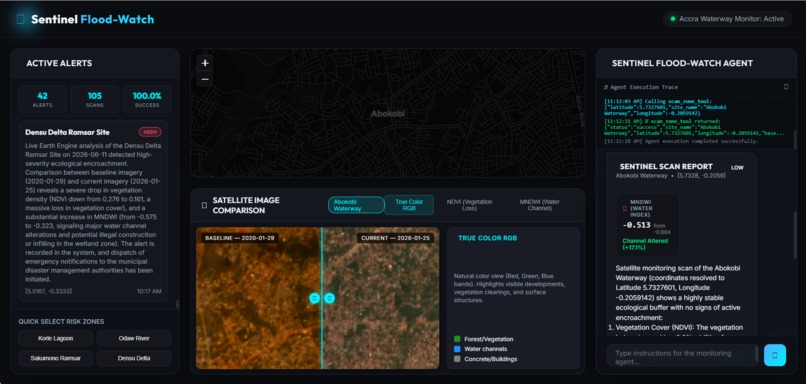Click left handle of image comparison divider

[315, 298]
